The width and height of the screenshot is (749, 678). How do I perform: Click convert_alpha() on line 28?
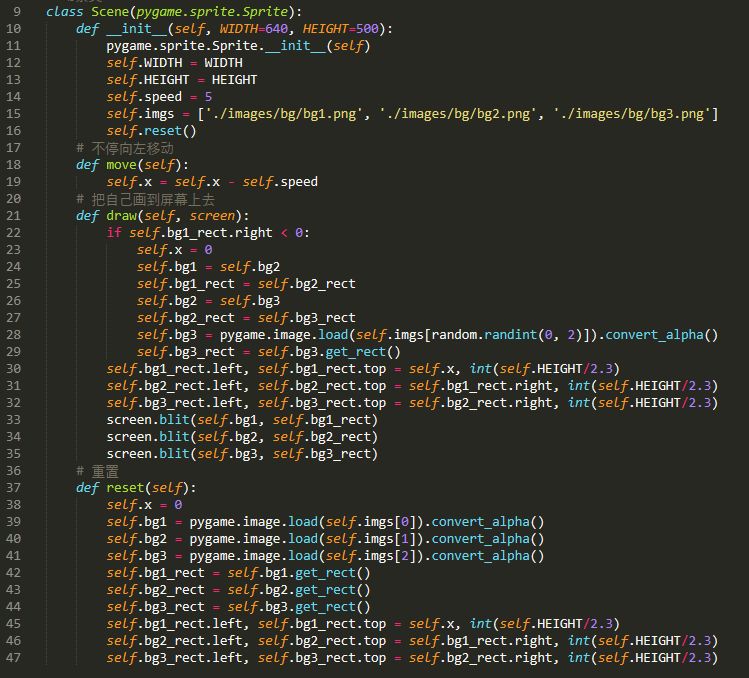662,335
